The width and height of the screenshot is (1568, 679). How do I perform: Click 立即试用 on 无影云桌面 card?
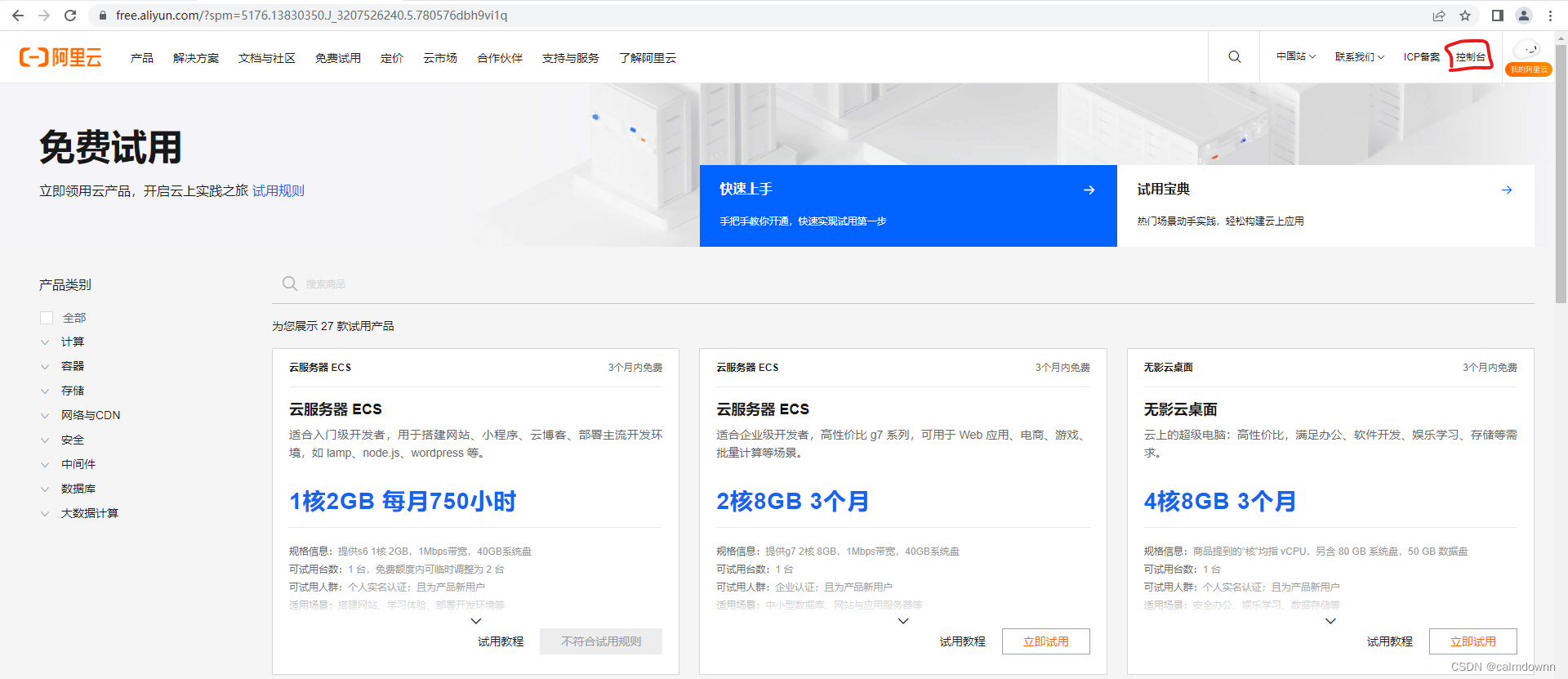click(x=1473, y=641)
